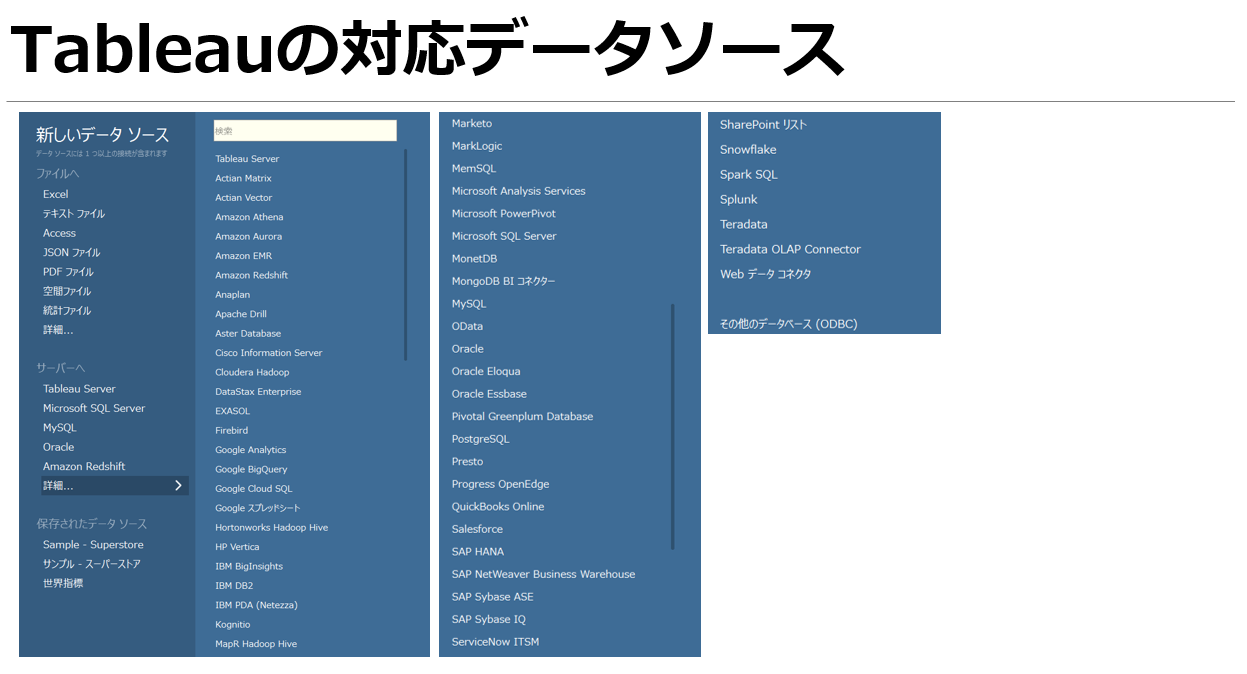This screenshot has height=674, width=1247.
Task: Select 空間ファイル under ファイルへ
Action: (x=67, y=292)
